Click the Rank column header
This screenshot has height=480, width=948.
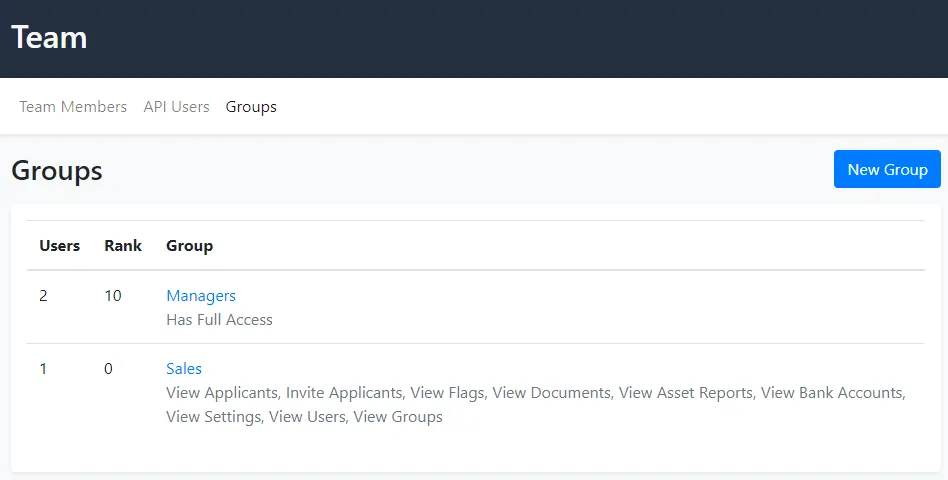click(123, 246)
